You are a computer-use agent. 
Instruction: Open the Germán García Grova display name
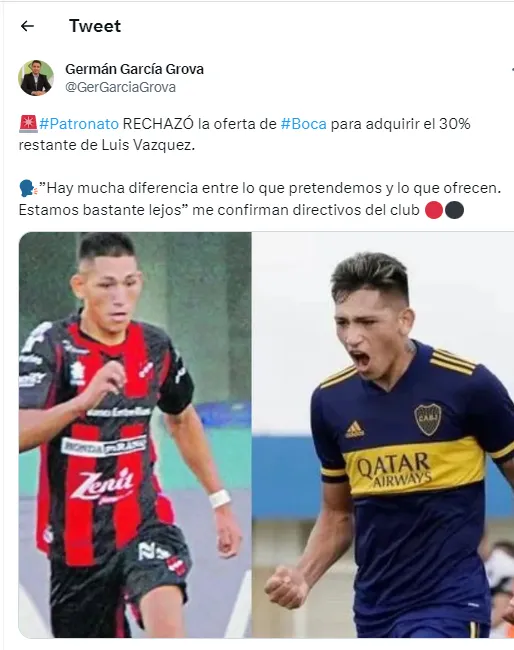134,69
